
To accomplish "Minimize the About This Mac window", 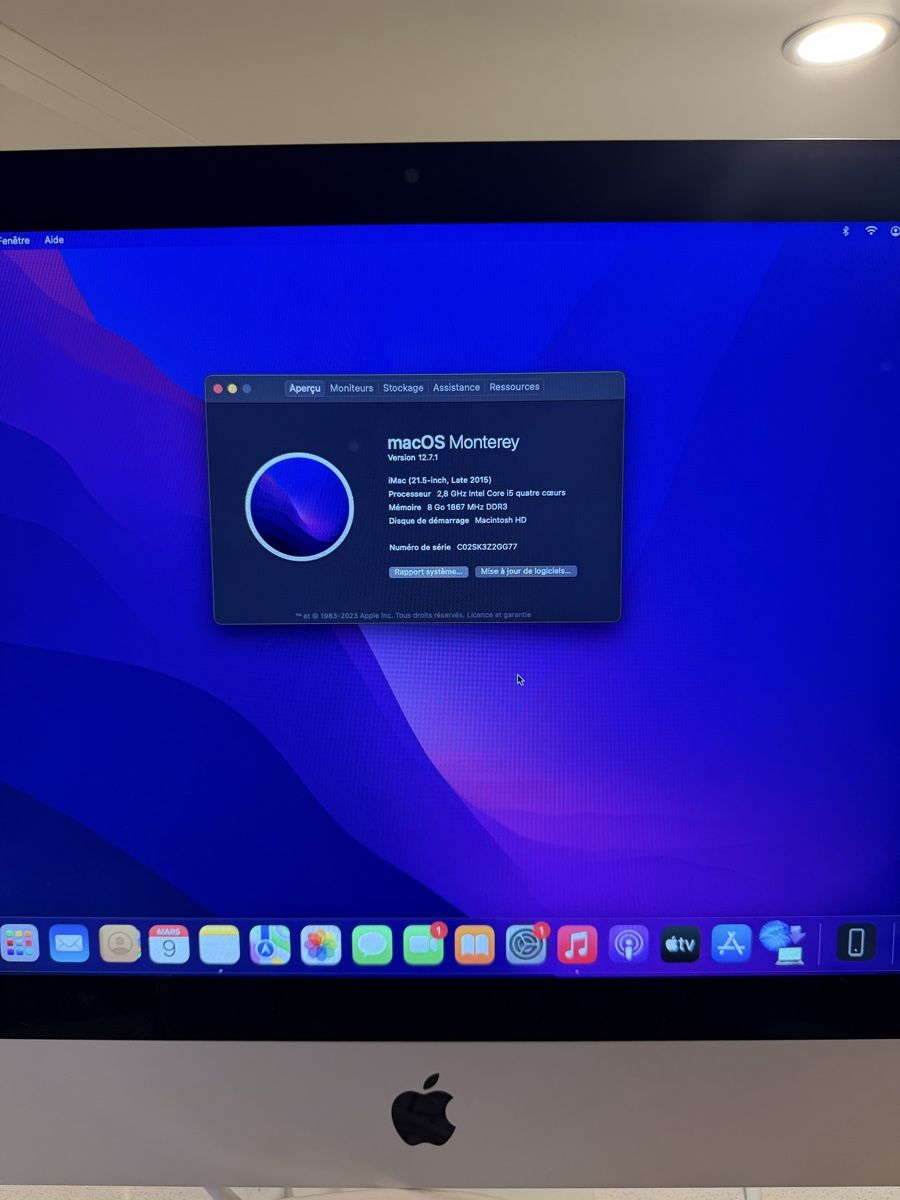I will tap(232, 388).
